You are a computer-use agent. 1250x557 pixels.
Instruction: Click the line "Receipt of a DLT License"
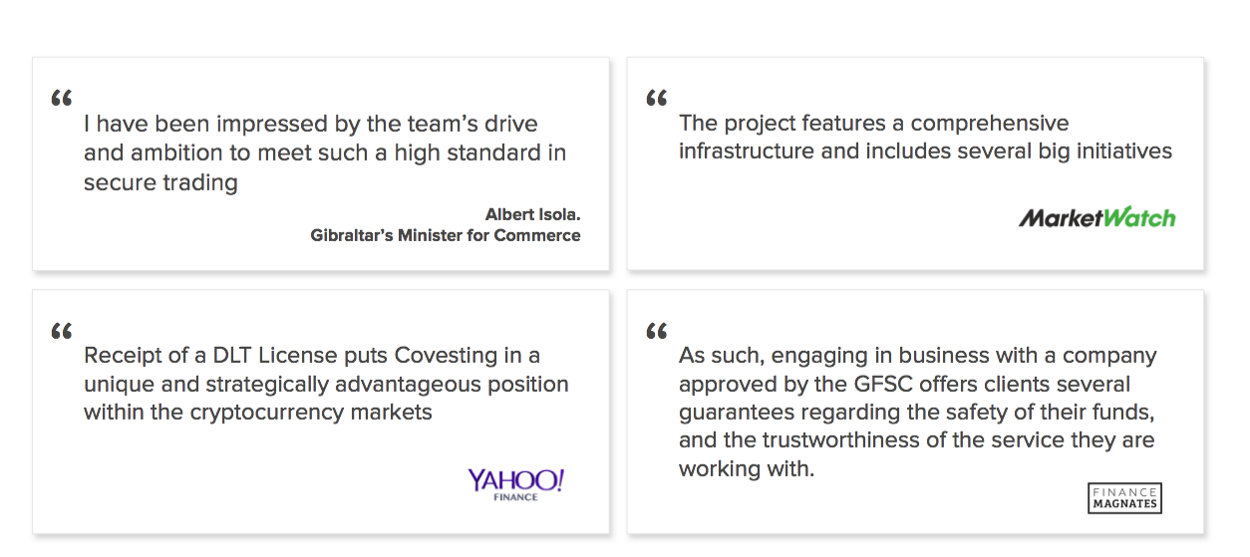point(312,355)
